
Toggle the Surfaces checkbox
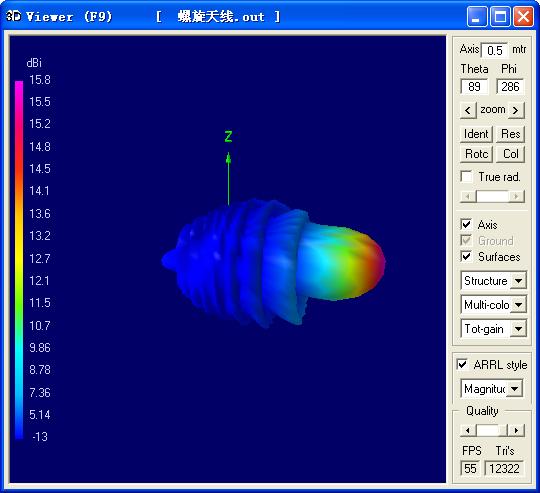(466, 256)
